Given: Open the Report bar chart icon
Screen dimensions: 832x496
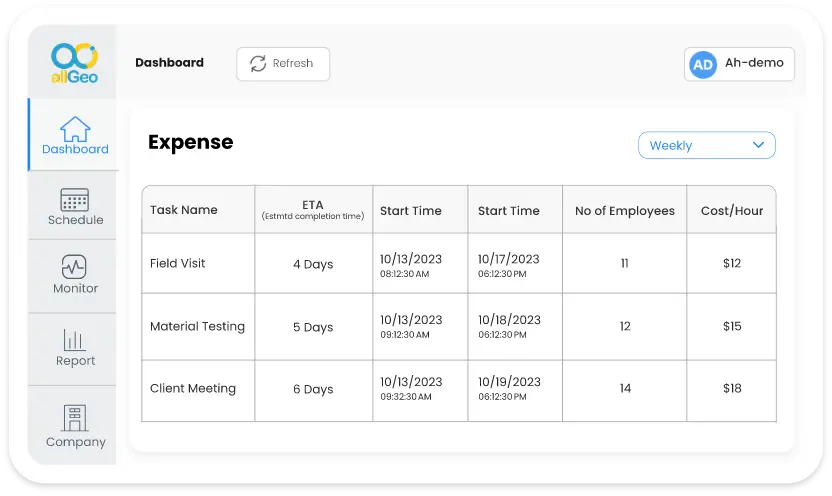Looking at the screenshot, I should coord(75,339).
